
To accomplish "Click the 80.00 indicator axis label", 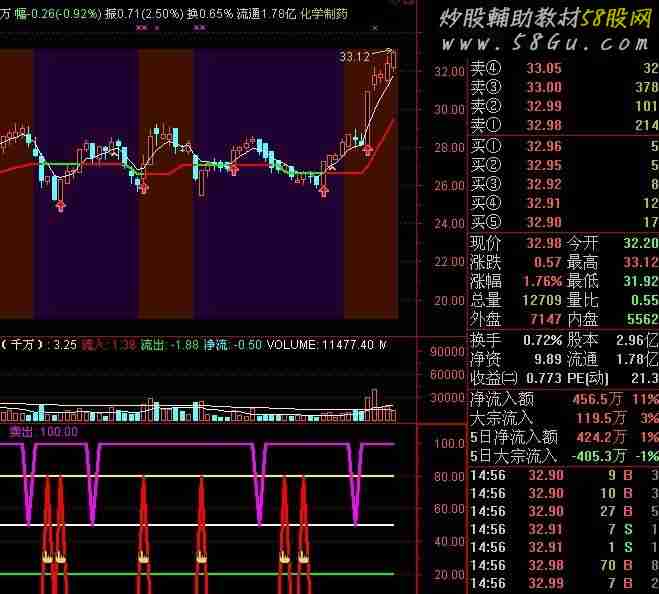I will tap(449, 476).
